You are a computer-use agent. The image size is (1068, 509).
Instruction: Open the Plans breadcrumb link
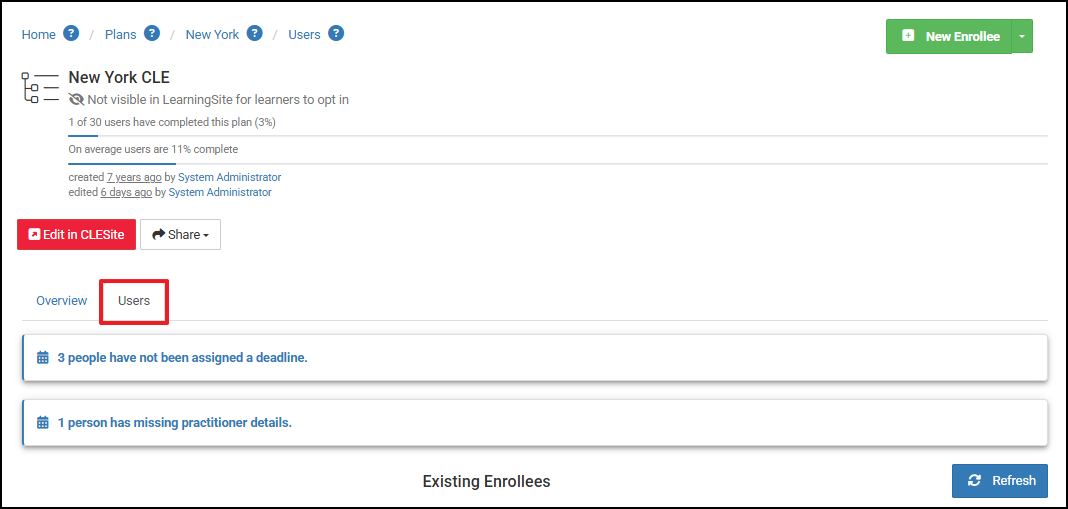click(x=121, y=34)
